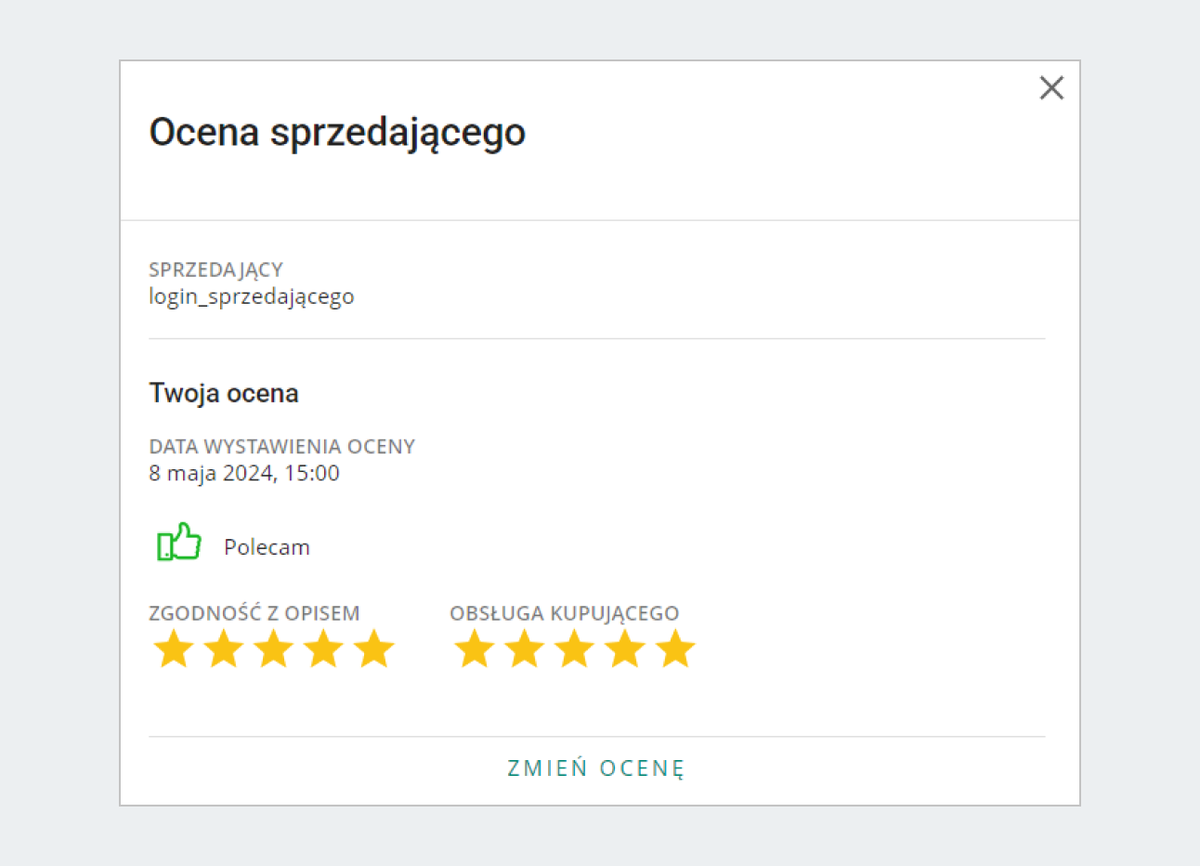Click the seller login login_sprzedającego

pyautogui.click(x=253, y=296)
